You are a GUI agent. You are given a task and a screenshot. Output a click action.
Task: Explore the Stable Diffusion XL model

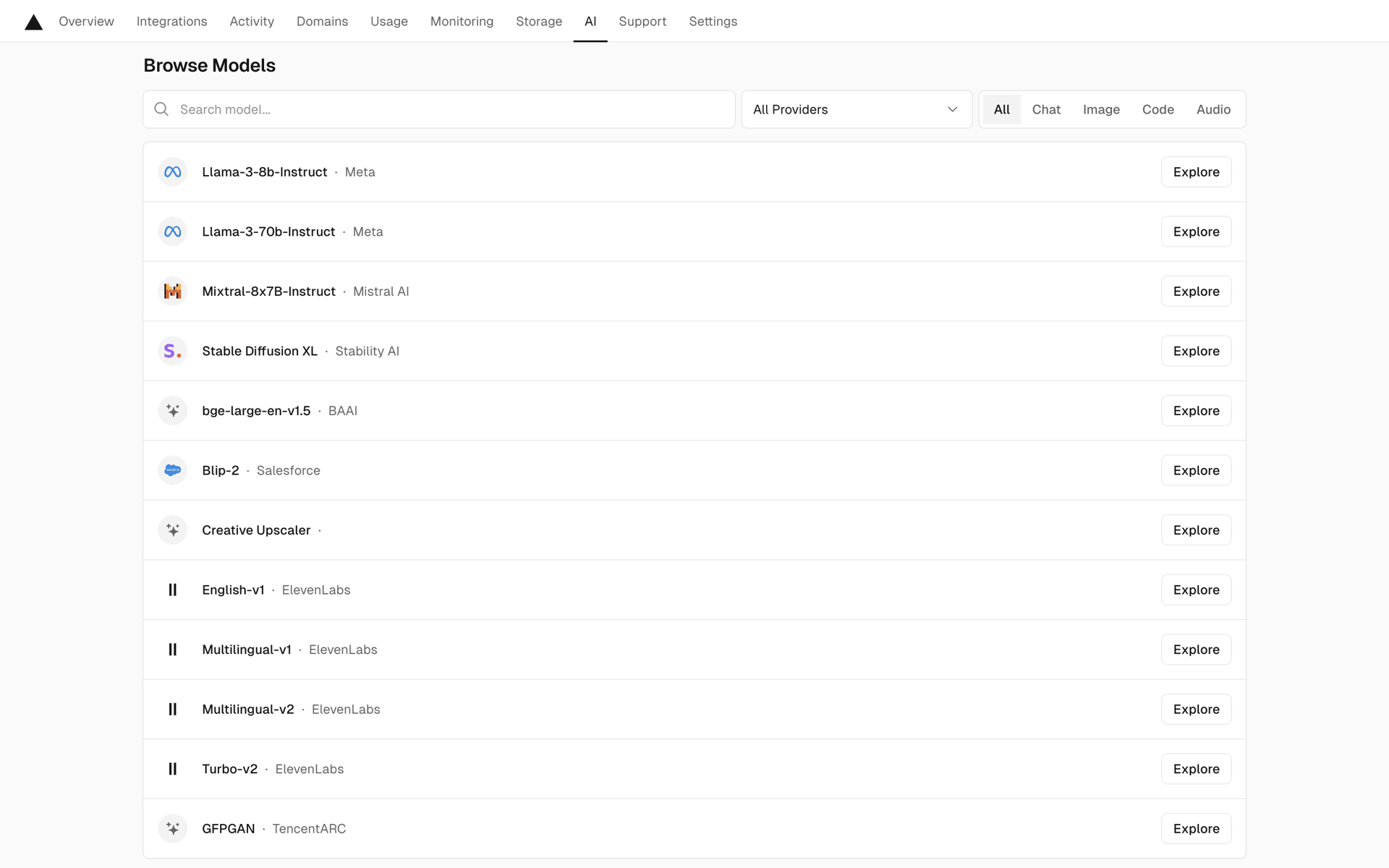(1196, 351)
